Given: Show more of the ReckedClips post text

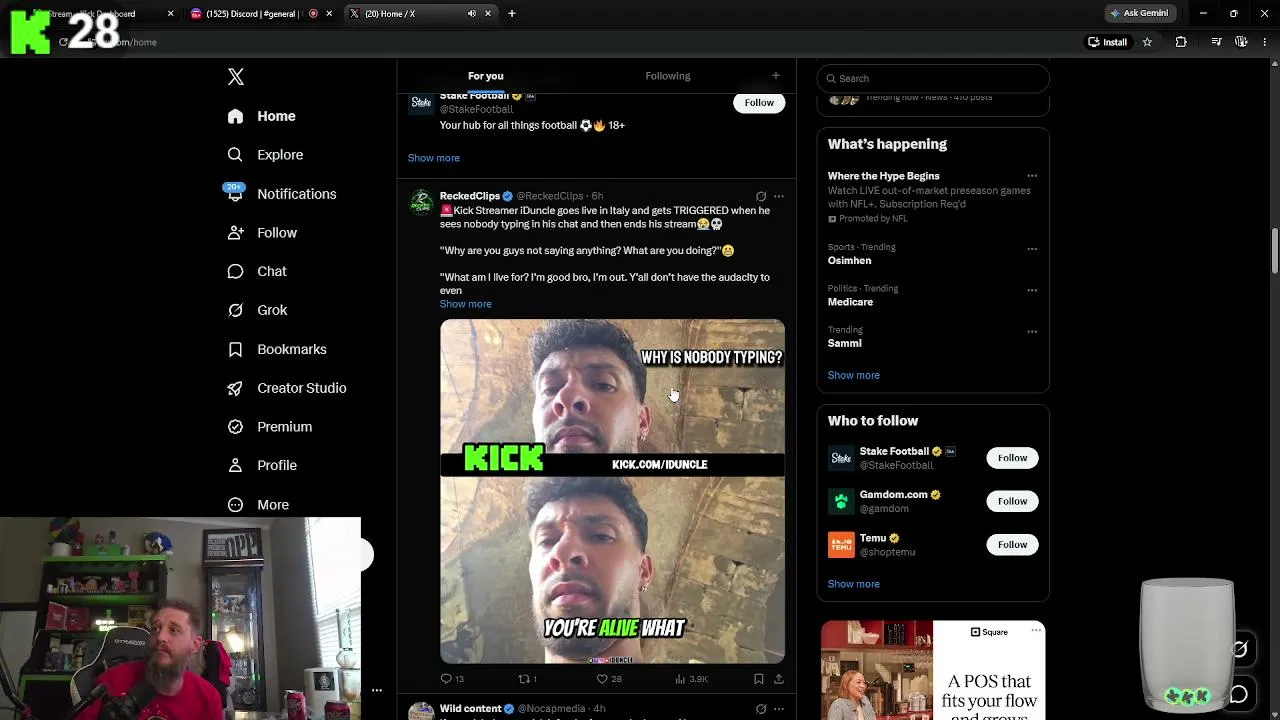Looking at the screenshot, I should (466, 304).
